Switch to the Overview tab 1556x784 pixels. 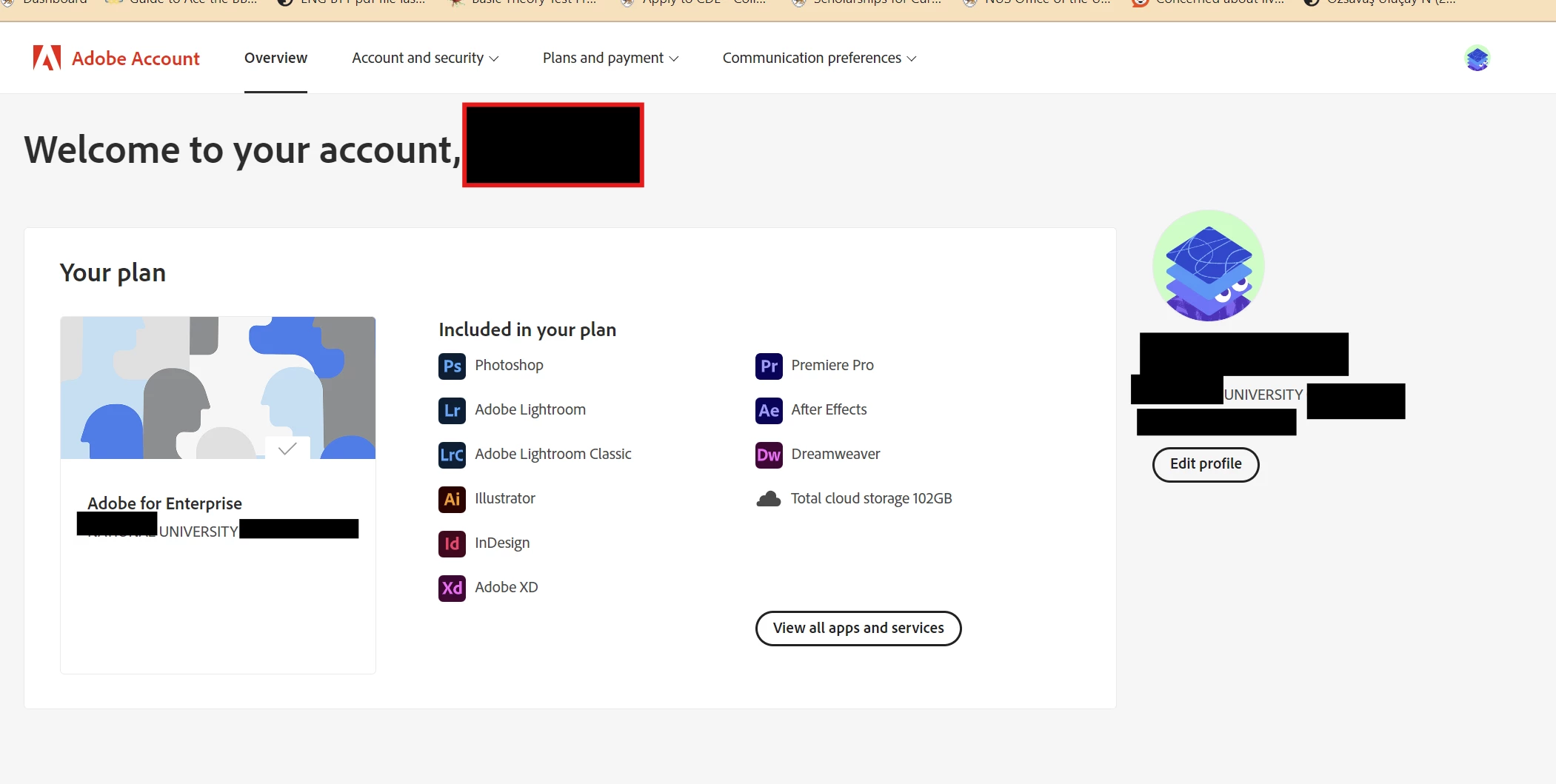[276, 58]
